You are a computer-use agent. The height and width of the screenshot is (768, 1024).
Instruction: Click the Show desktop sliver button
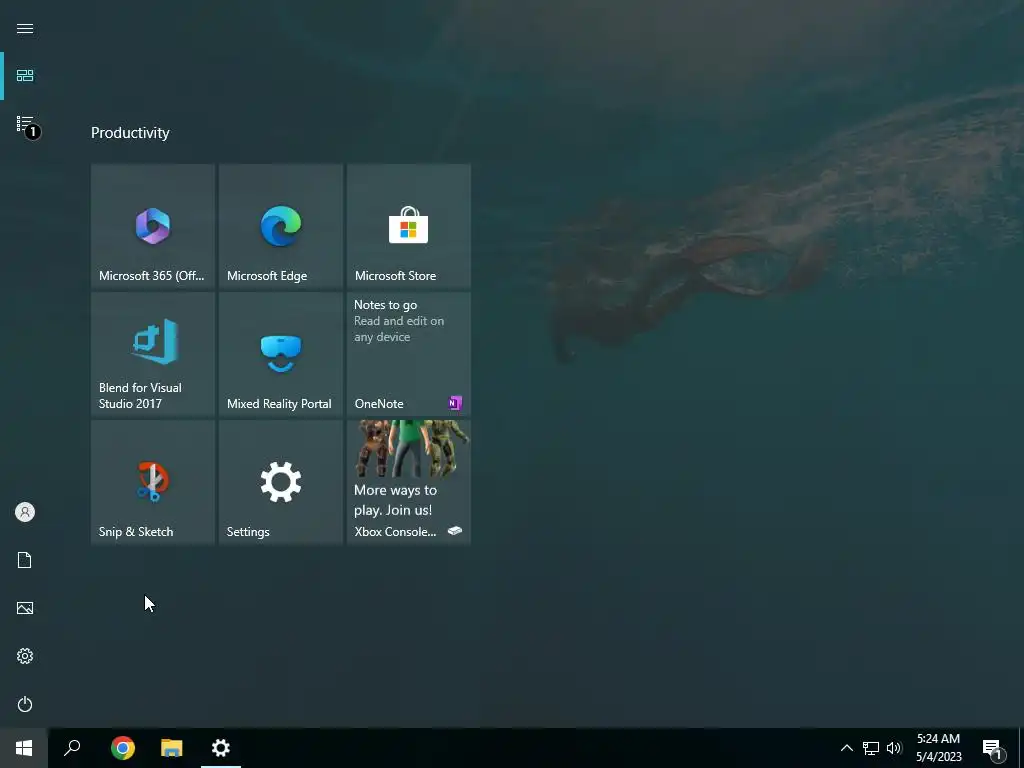click(x=1021, y=748)
